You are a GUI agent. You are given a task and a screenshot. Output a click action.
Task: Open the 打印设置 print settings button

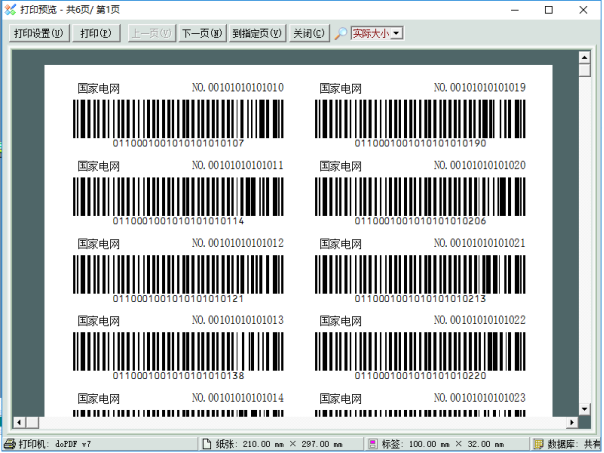[39, 34]
